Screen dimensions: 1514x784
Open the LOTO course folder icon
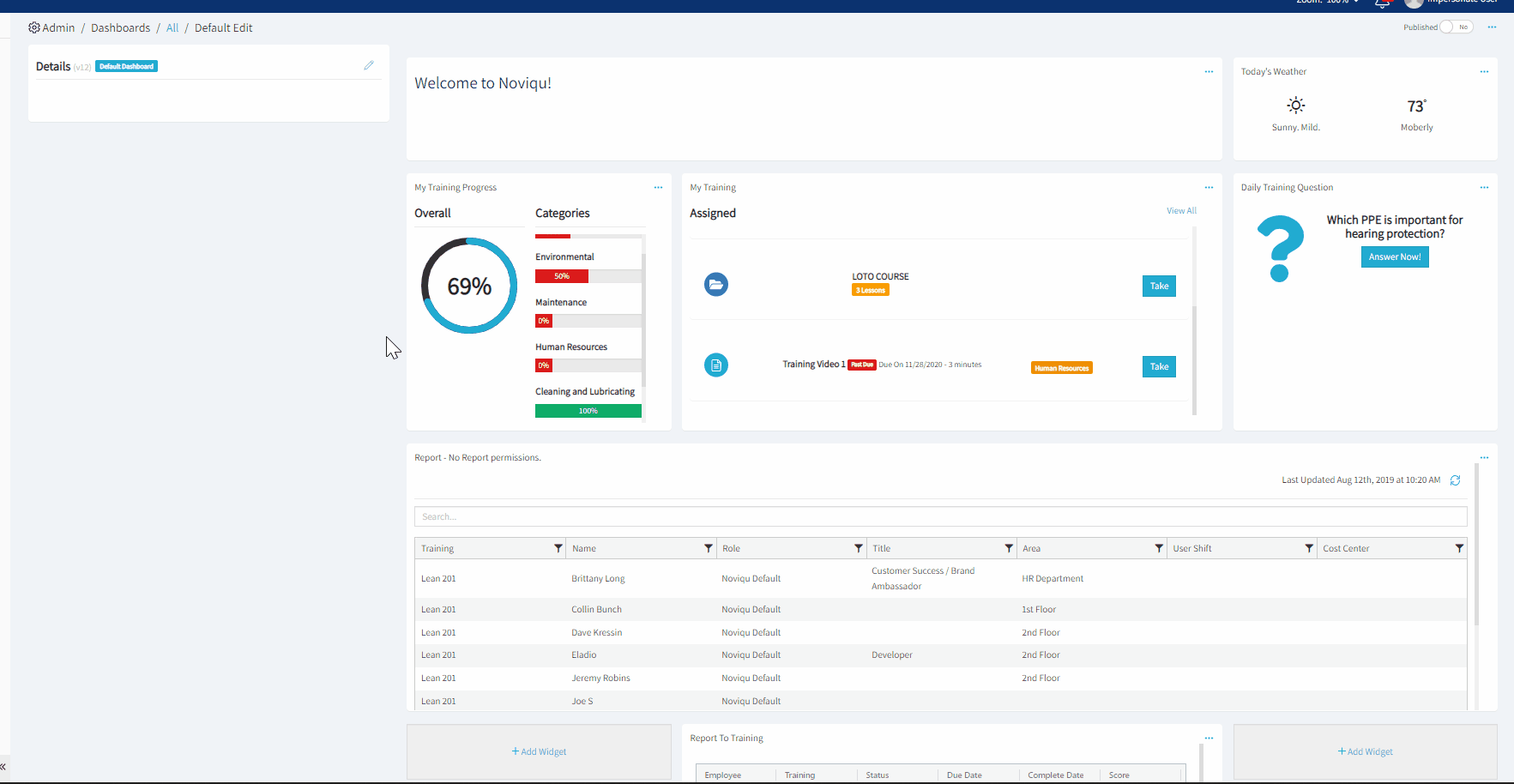coord(716,284)
